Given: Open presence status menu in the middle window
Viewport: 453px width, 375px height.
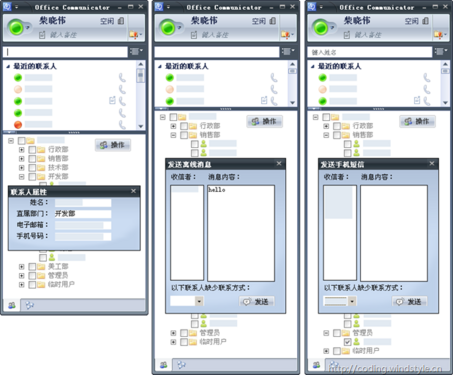Looking at the screenshot, I should click(168, 28).
